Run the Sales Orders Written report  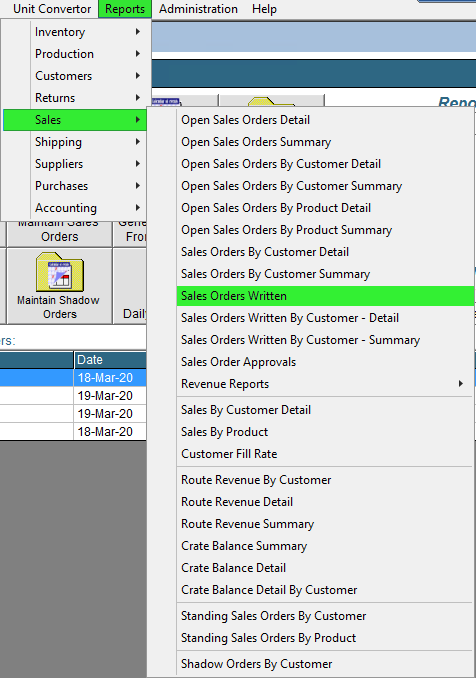click(x=325, y=296)
